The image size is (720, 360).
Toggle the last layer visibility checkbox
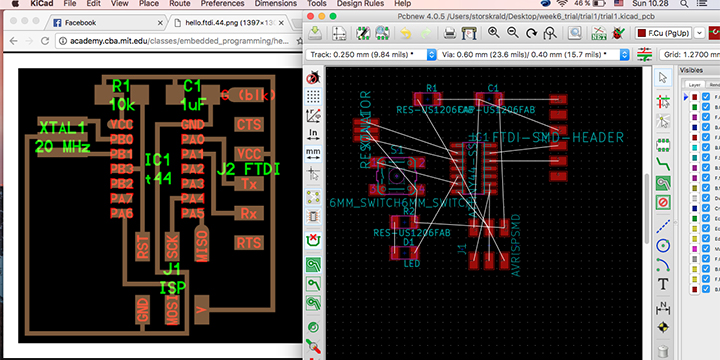point(706,289)
